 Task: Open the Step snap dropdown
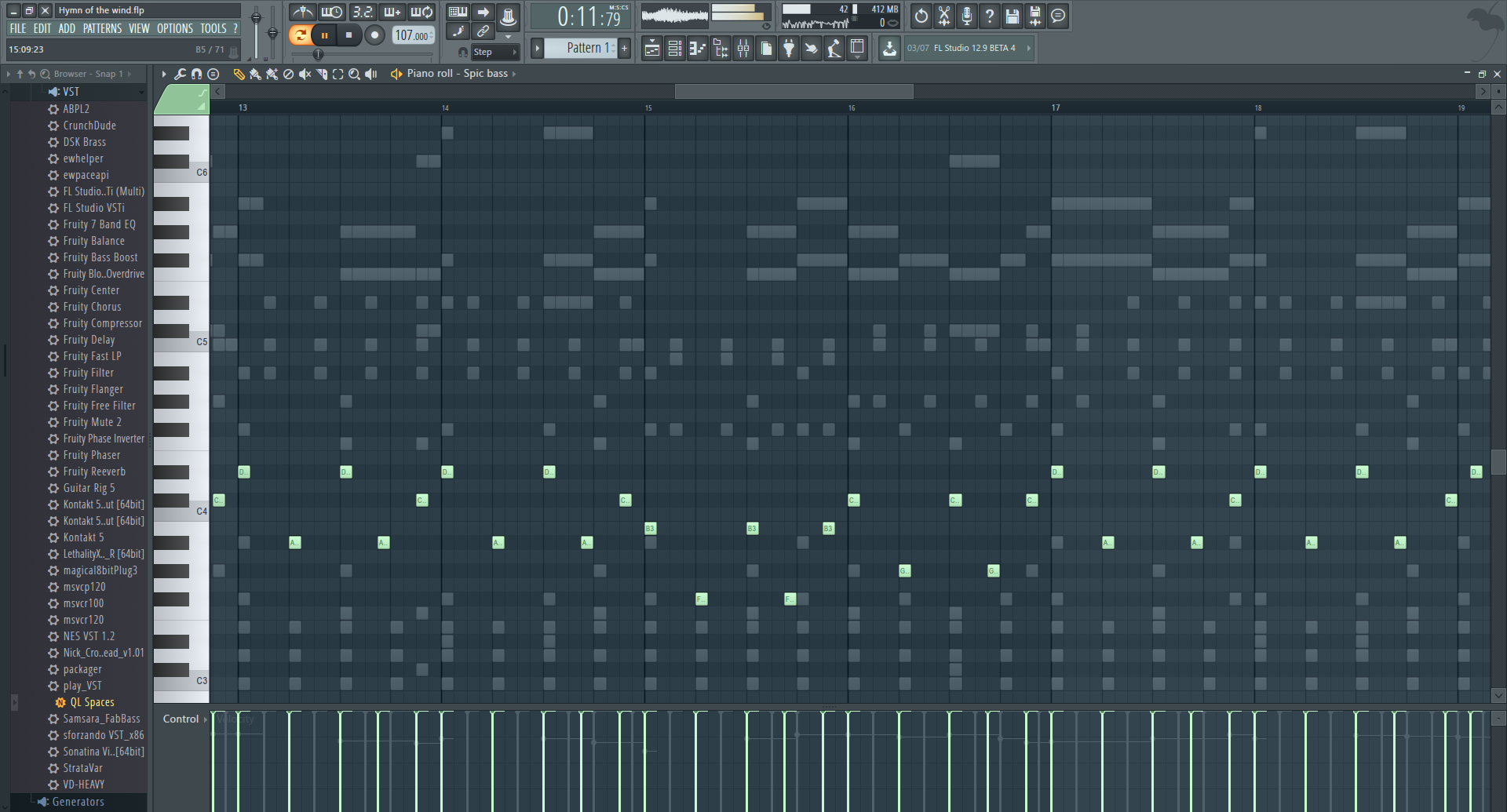coord(494,53)
